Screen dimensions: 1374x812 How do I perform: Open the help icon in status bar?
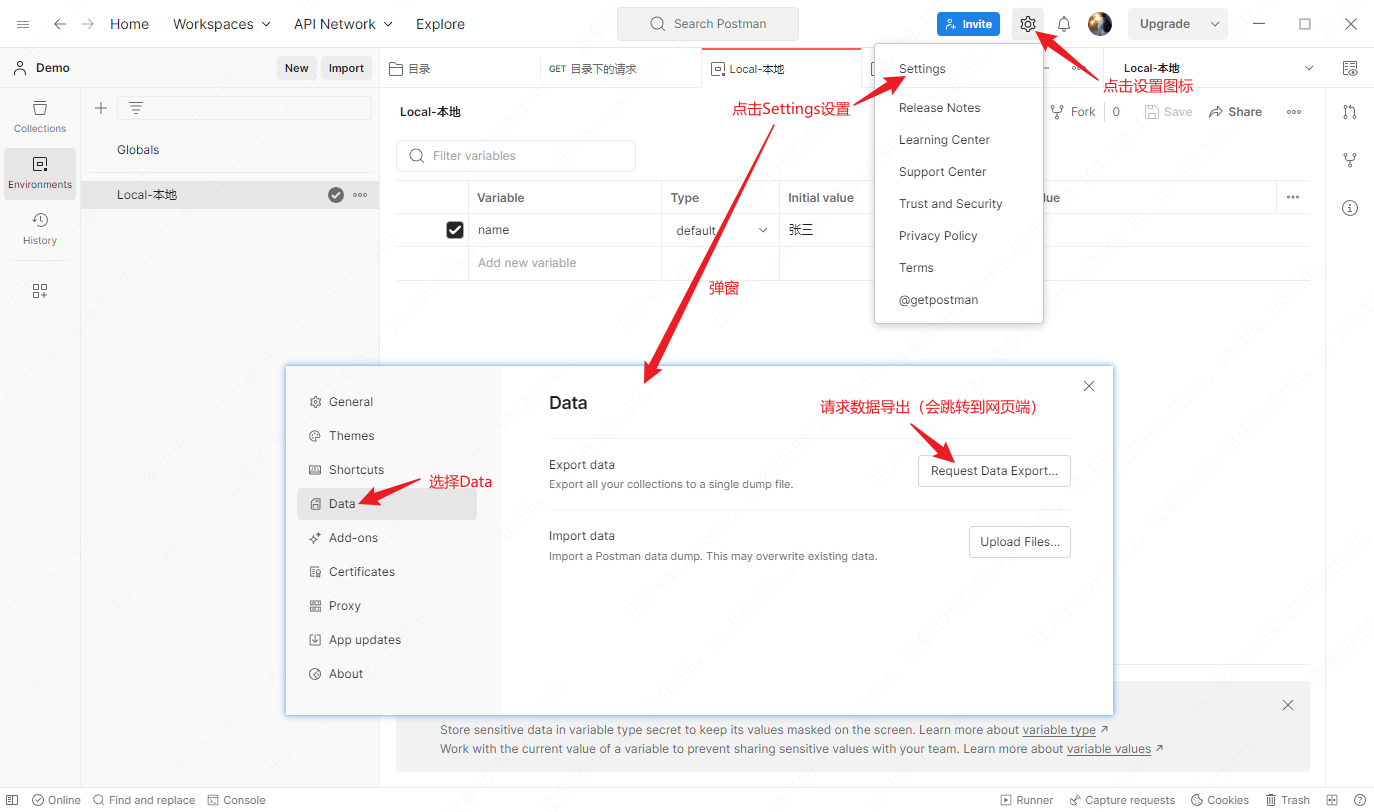coord(1360,800)
